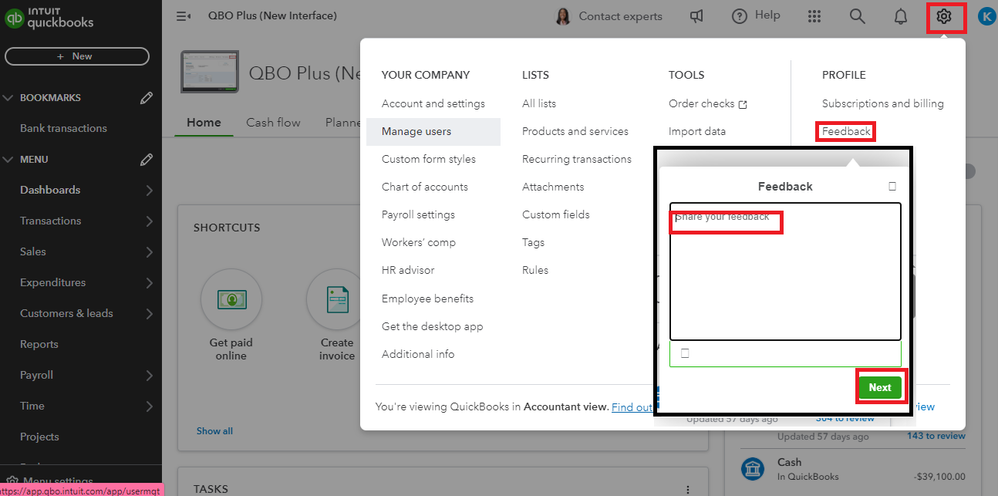Open Workers' comp
Viewport: 998px width, 496px height.
click(x=418, y=242)
